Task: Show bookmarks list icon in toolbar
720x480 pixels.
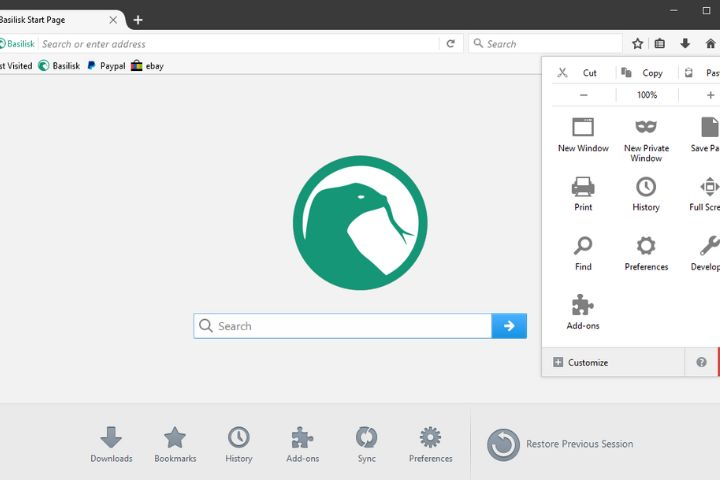Action: click(659, 44)
